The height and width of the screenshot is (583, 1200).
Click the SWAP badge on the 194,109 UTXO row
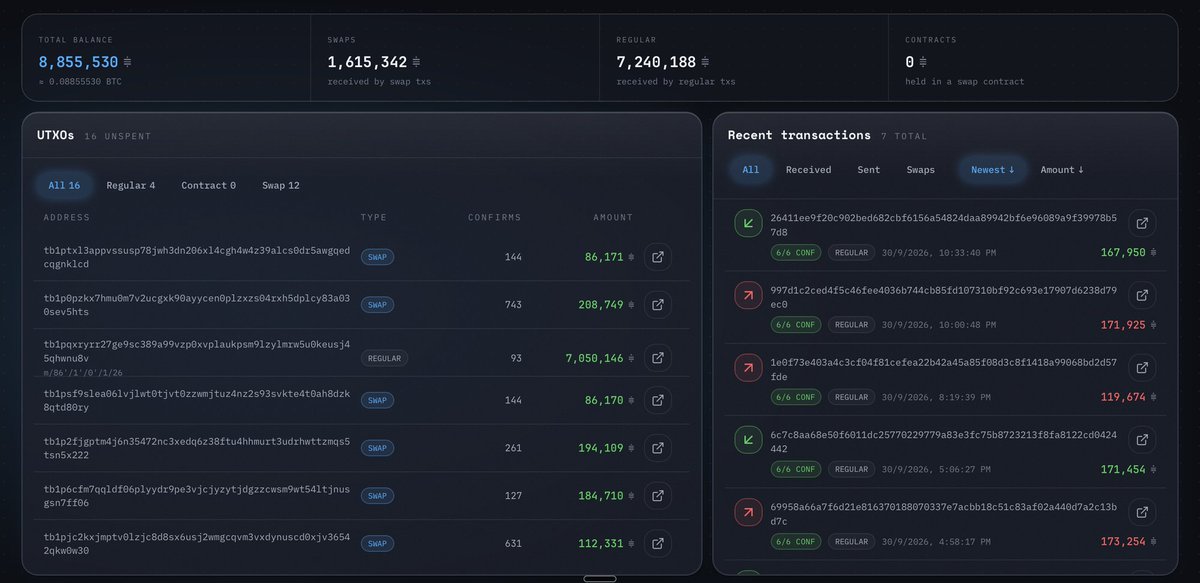377,448
